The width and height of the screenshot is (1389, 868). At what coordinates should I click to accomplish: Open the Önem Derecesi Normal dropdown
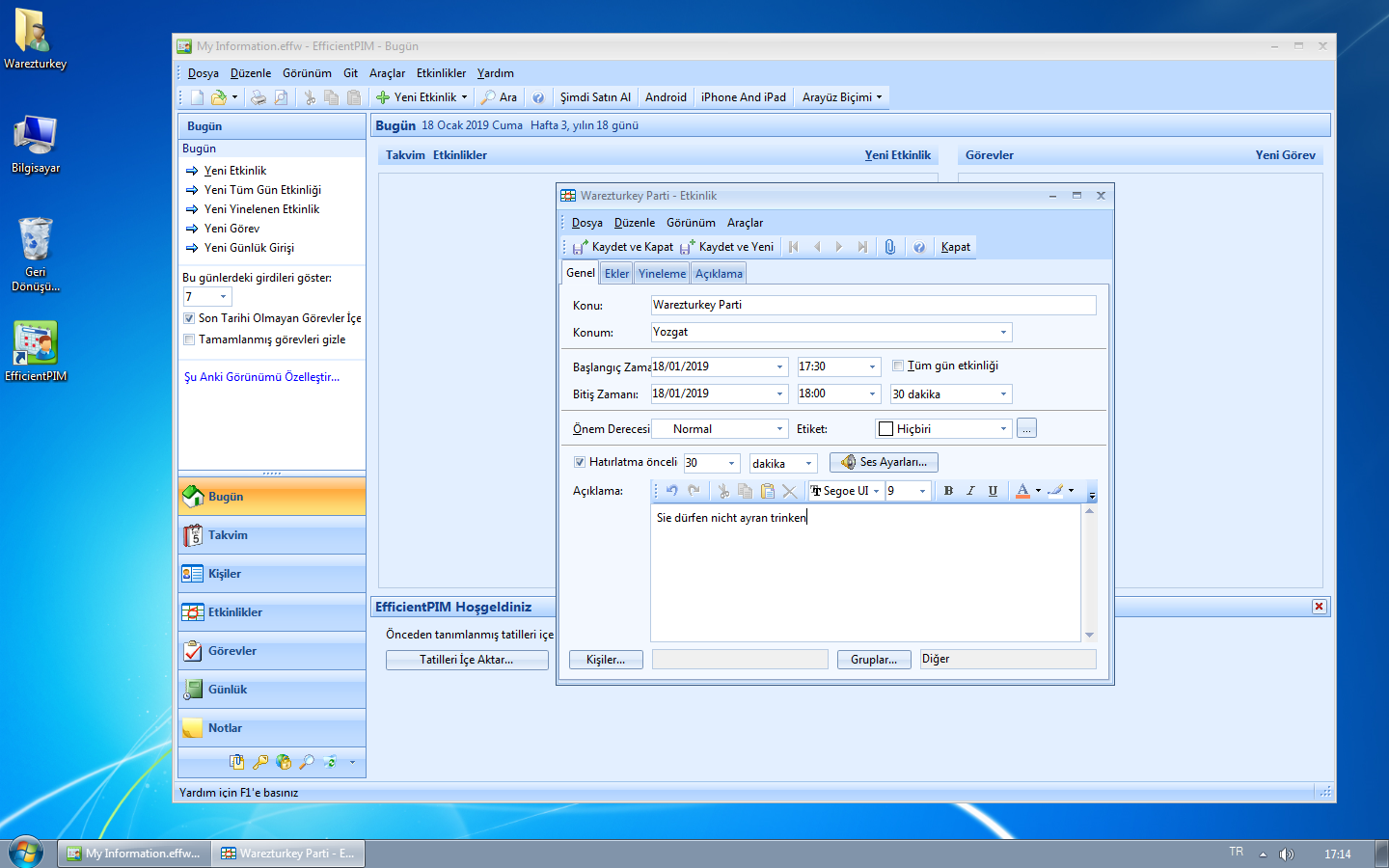[779, 428]
